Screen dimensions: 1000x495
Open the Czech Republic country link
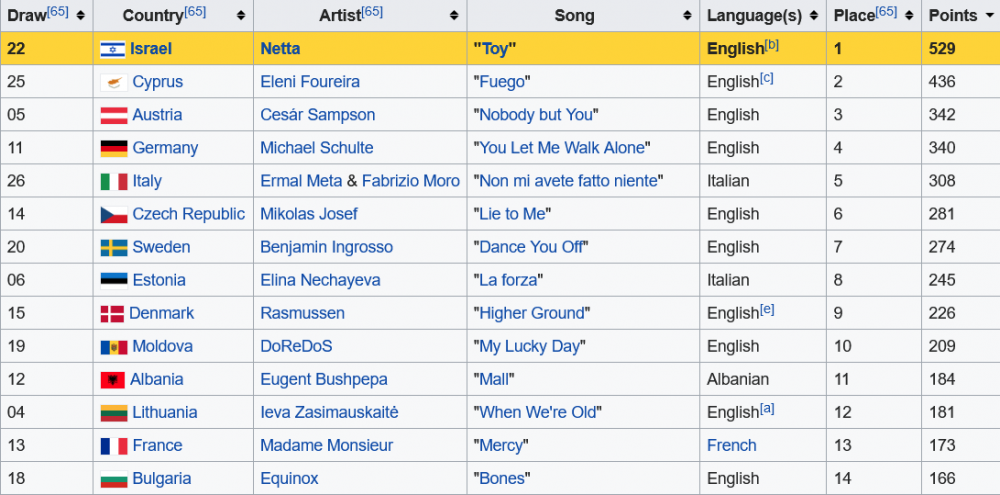pyautogui.click(x=188, y=214)
